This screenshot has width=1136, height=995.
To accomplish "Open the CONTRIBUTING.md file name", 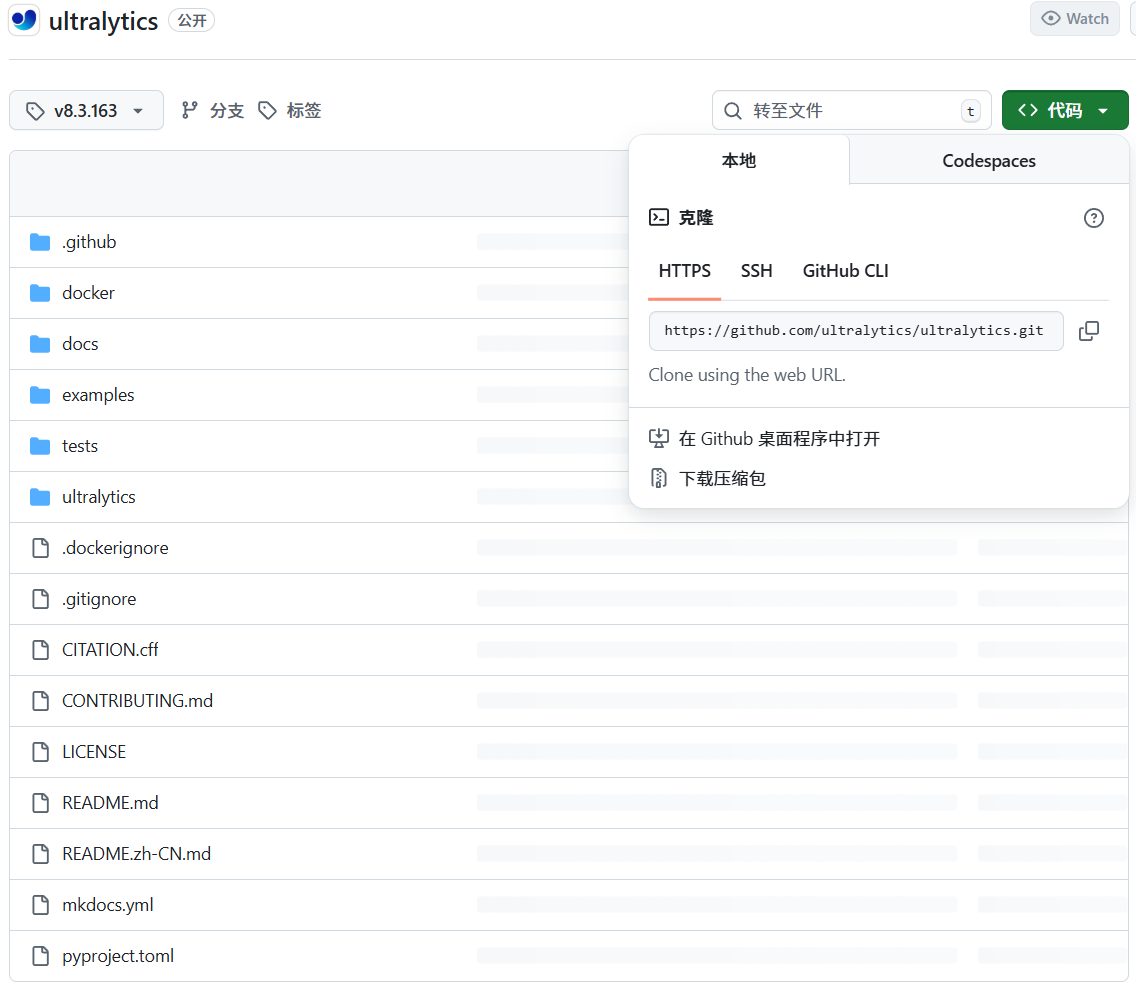I will click(138, 701).
